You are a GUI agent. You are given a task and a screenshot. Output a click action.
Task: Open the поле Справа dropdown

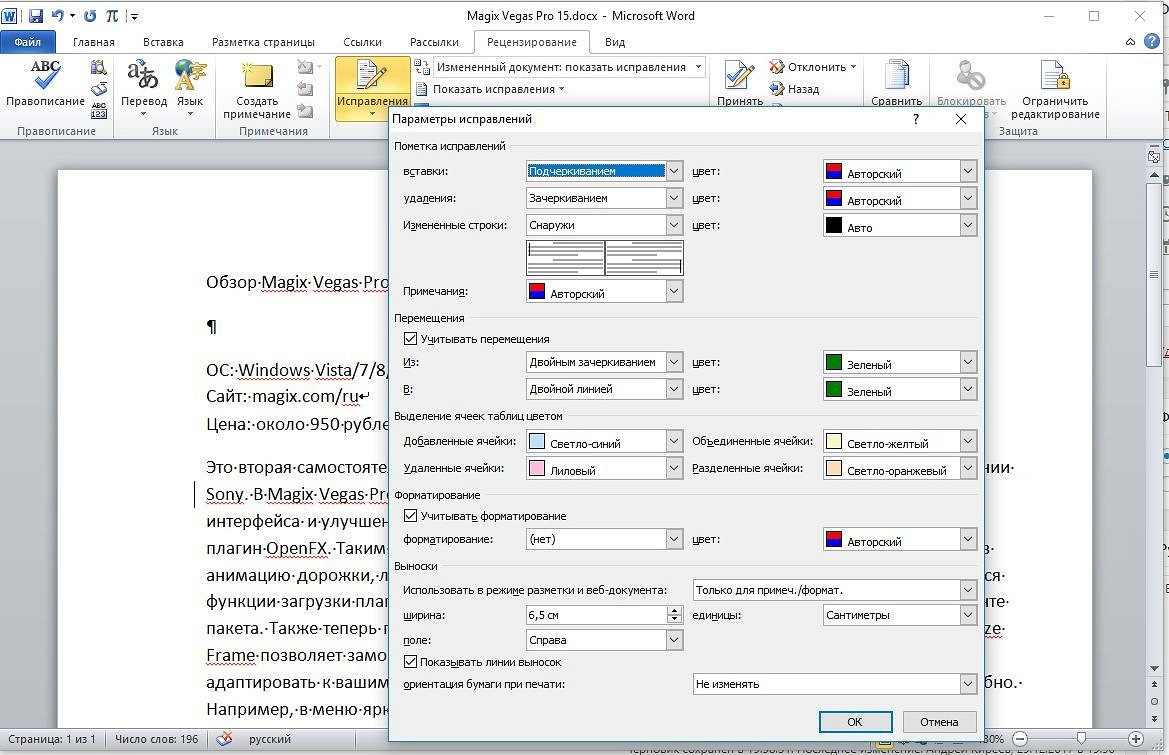coord(604,639)
